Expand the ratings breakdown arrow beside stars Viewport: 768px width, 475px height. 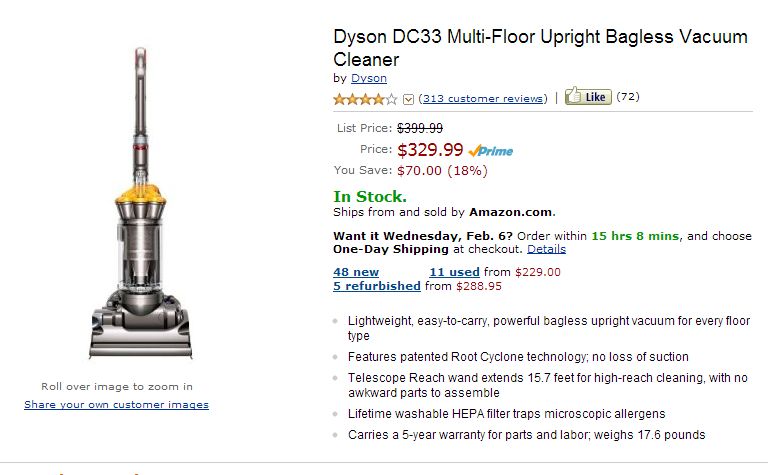click(408, 99)
